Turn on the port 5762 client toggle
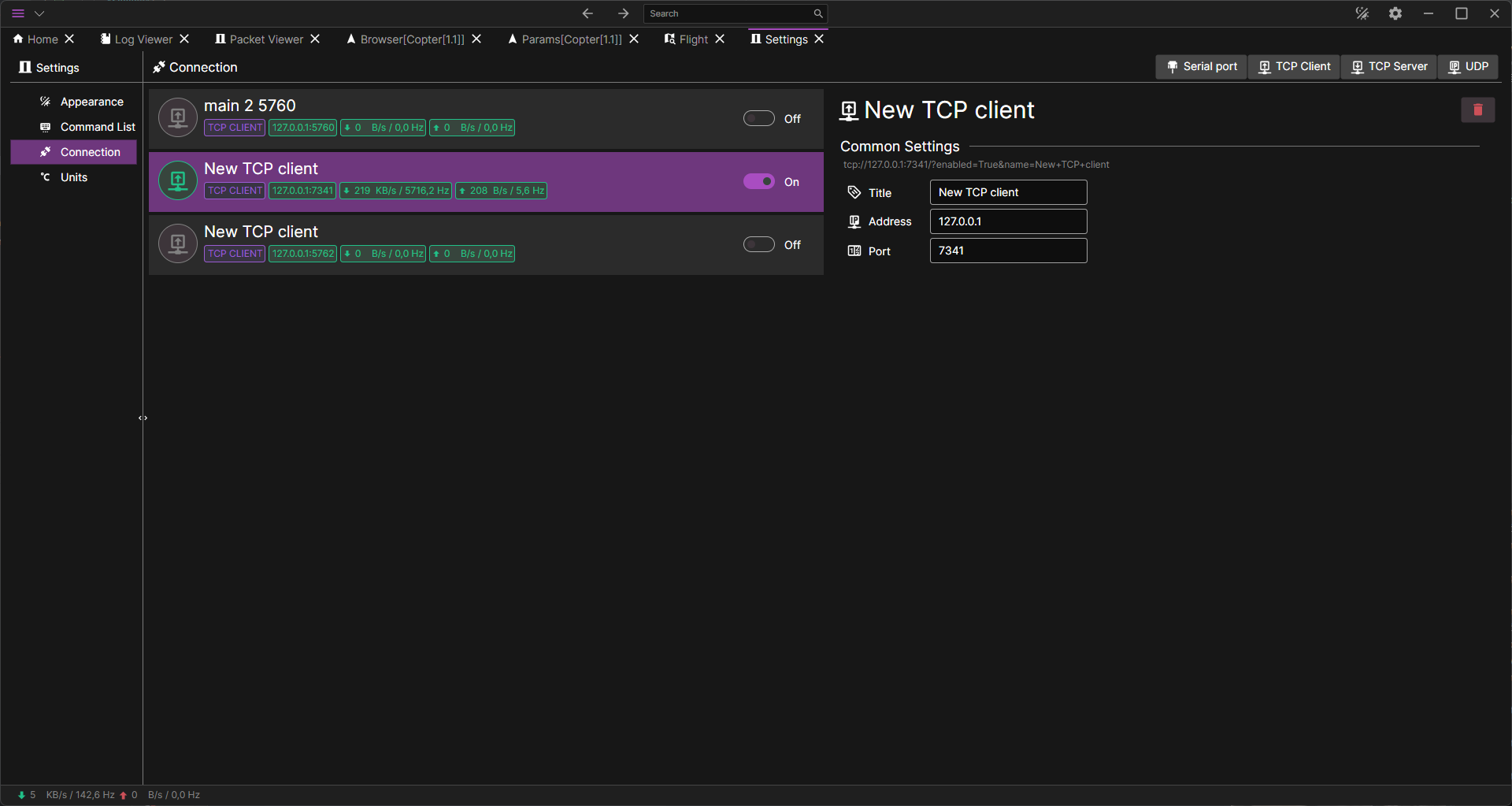Screen dimensions: 1512x806 click(758, 245)
